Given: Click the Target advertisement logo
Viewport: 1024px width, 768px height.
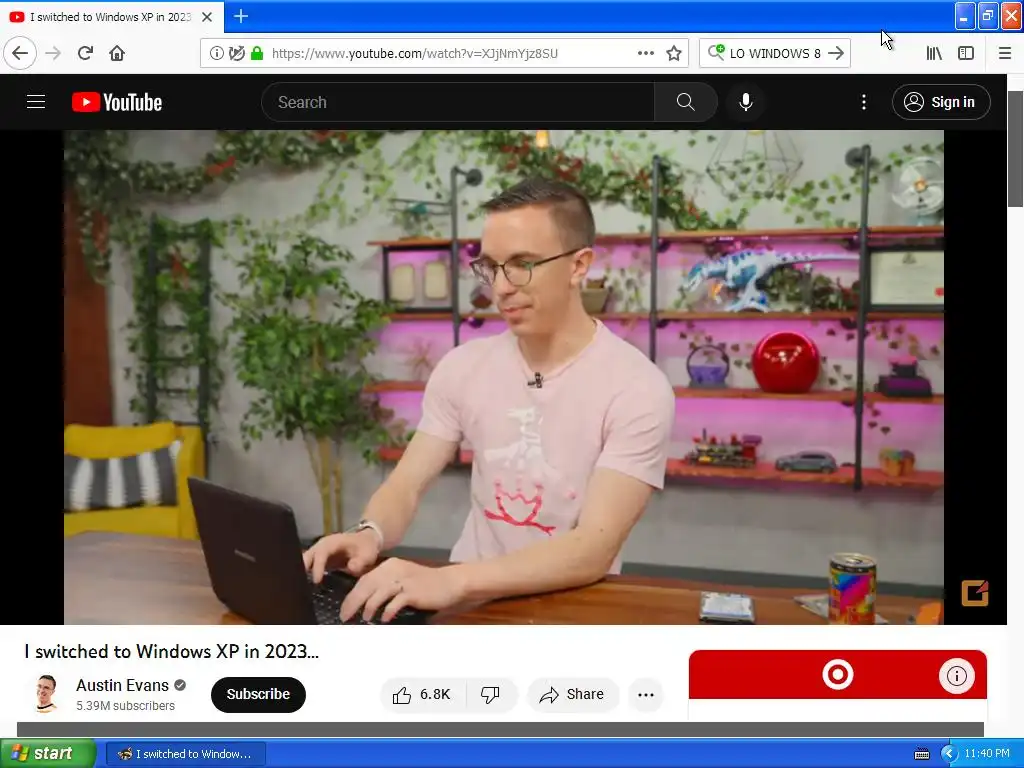Looking at the screenshot, I should [838, 675].
